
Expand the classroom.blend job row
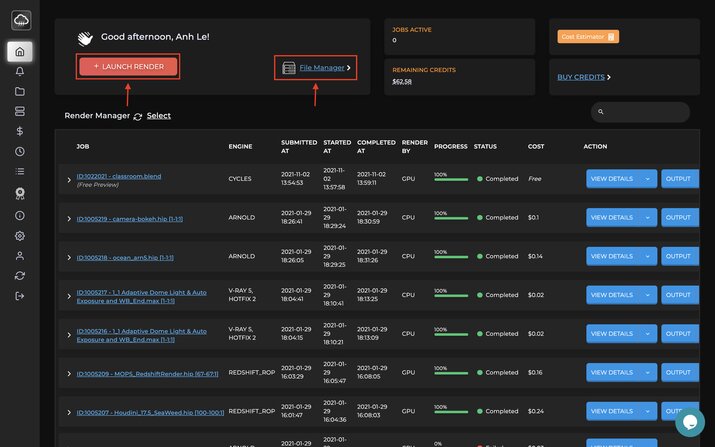(69, 180)
